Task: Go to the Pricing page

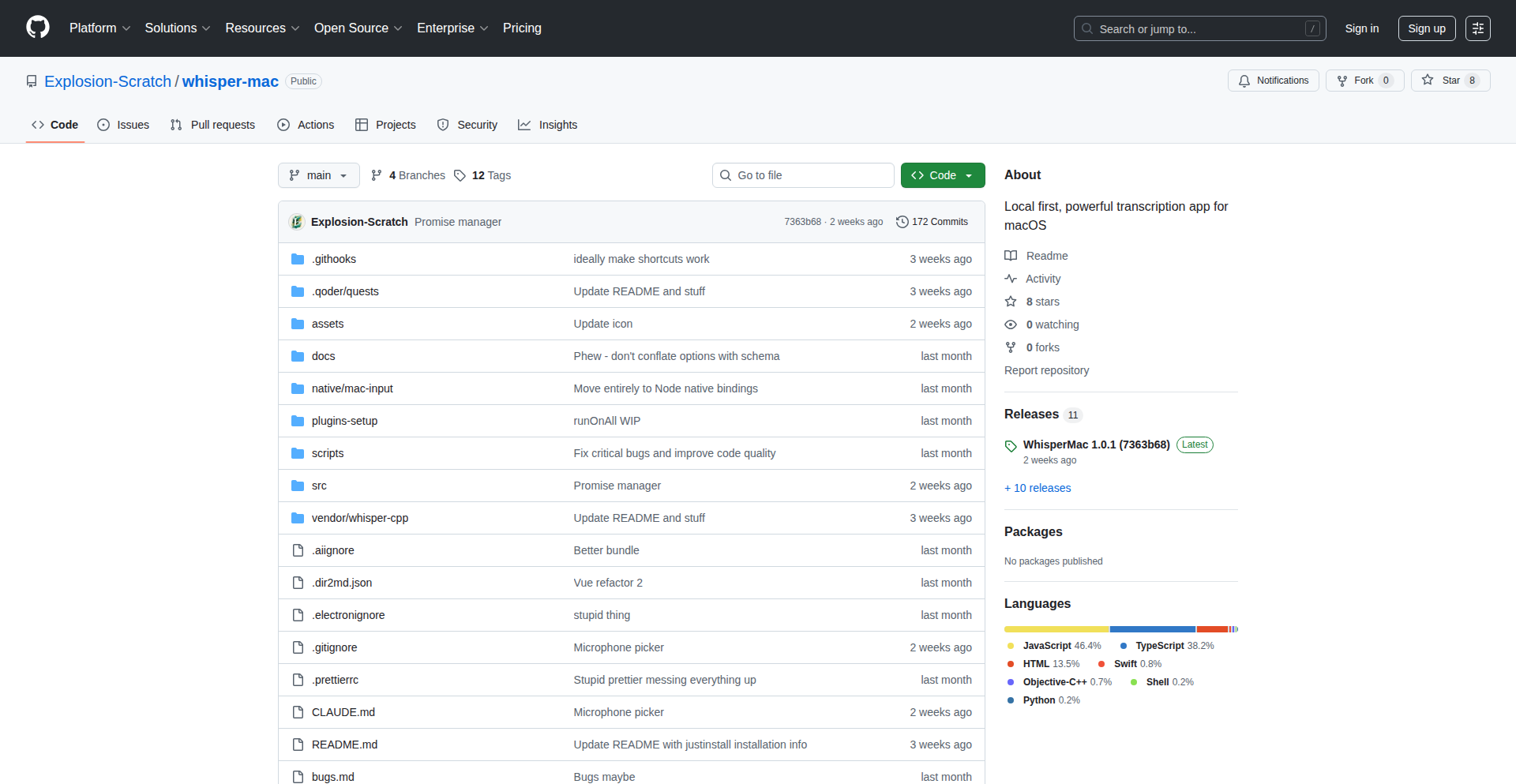Action: [x=522, y=28]
